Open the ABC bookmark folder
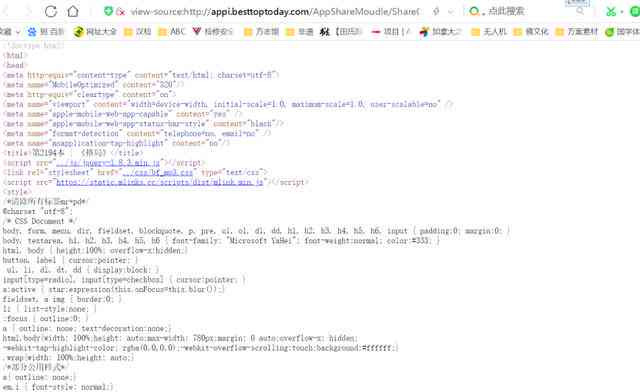The width and height of the screenshot is (640, 392). (x=172, y=31)
